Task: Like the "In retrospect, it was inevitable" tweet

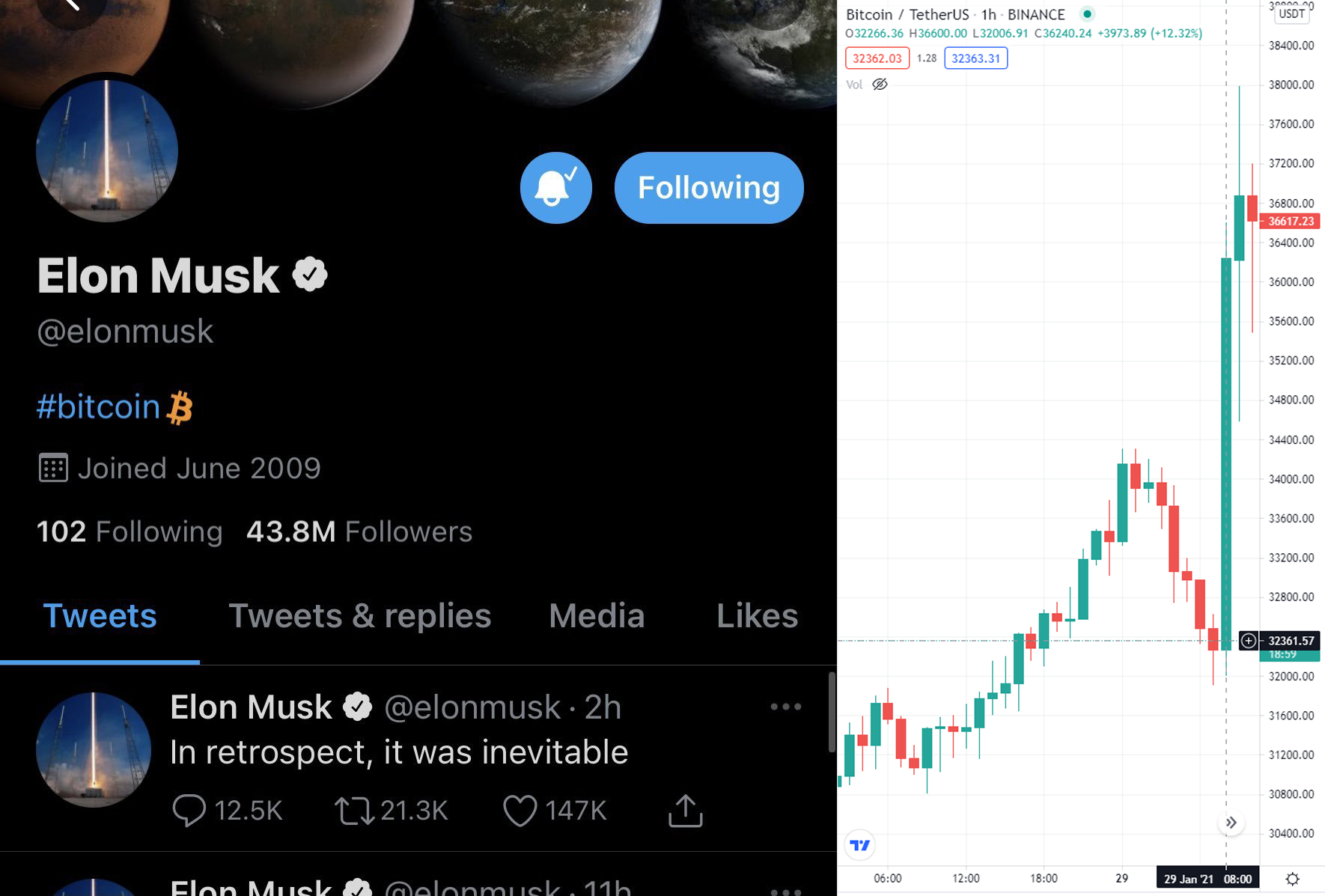Action: (x=520, y=811)
